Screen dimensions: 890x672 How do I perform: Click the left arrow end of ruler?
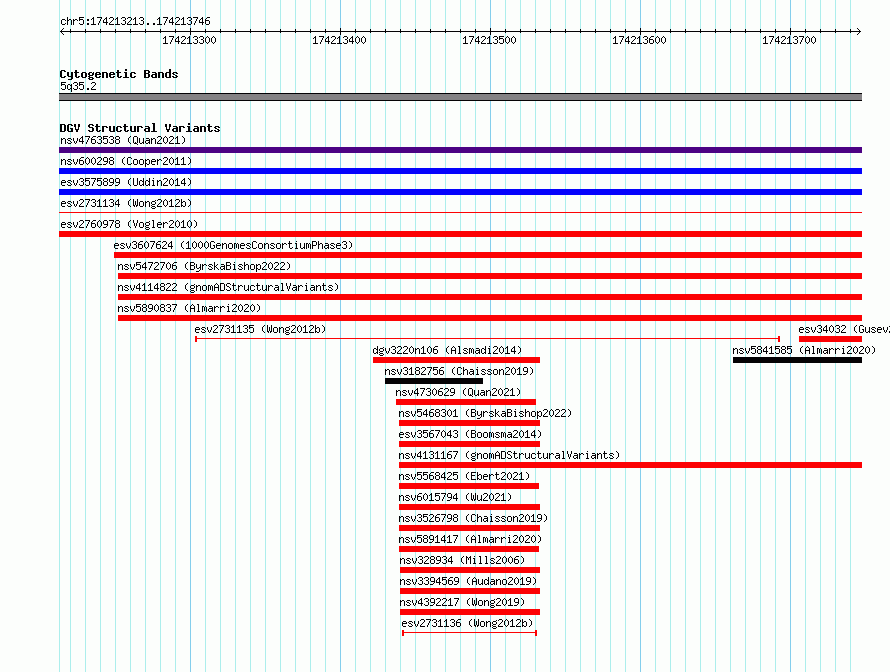tap(62, 31)
